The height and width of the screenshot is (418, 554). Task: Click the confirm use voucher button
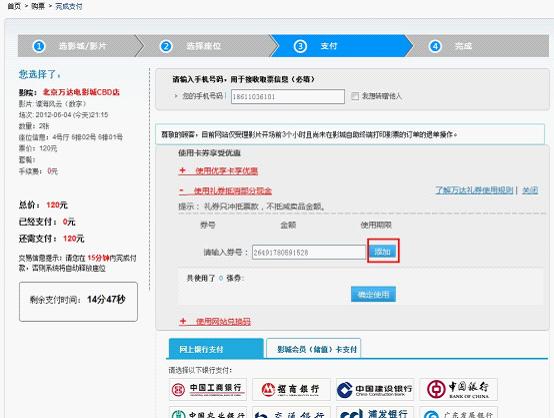tap(373, 294)
